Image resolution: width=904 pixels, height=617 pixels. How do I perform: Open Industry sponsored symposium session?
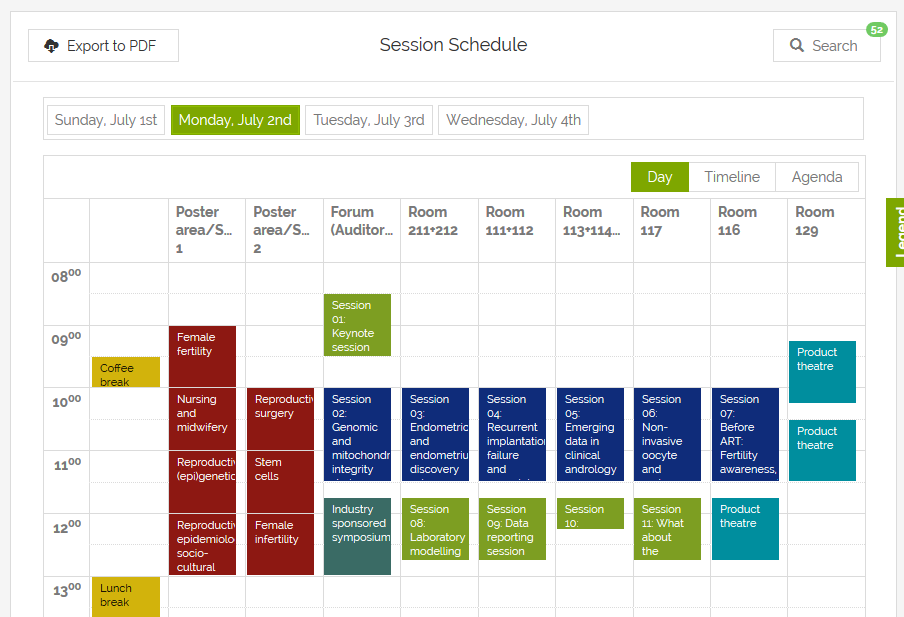click(x=357, y=536)
